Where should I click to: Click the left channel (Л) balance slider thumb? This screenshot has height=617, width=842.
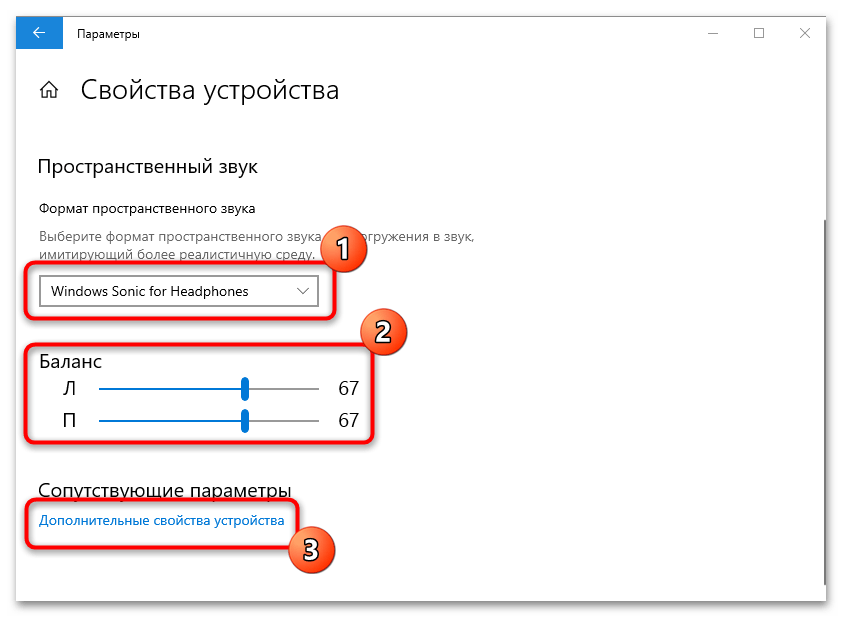tap(244, 389)
